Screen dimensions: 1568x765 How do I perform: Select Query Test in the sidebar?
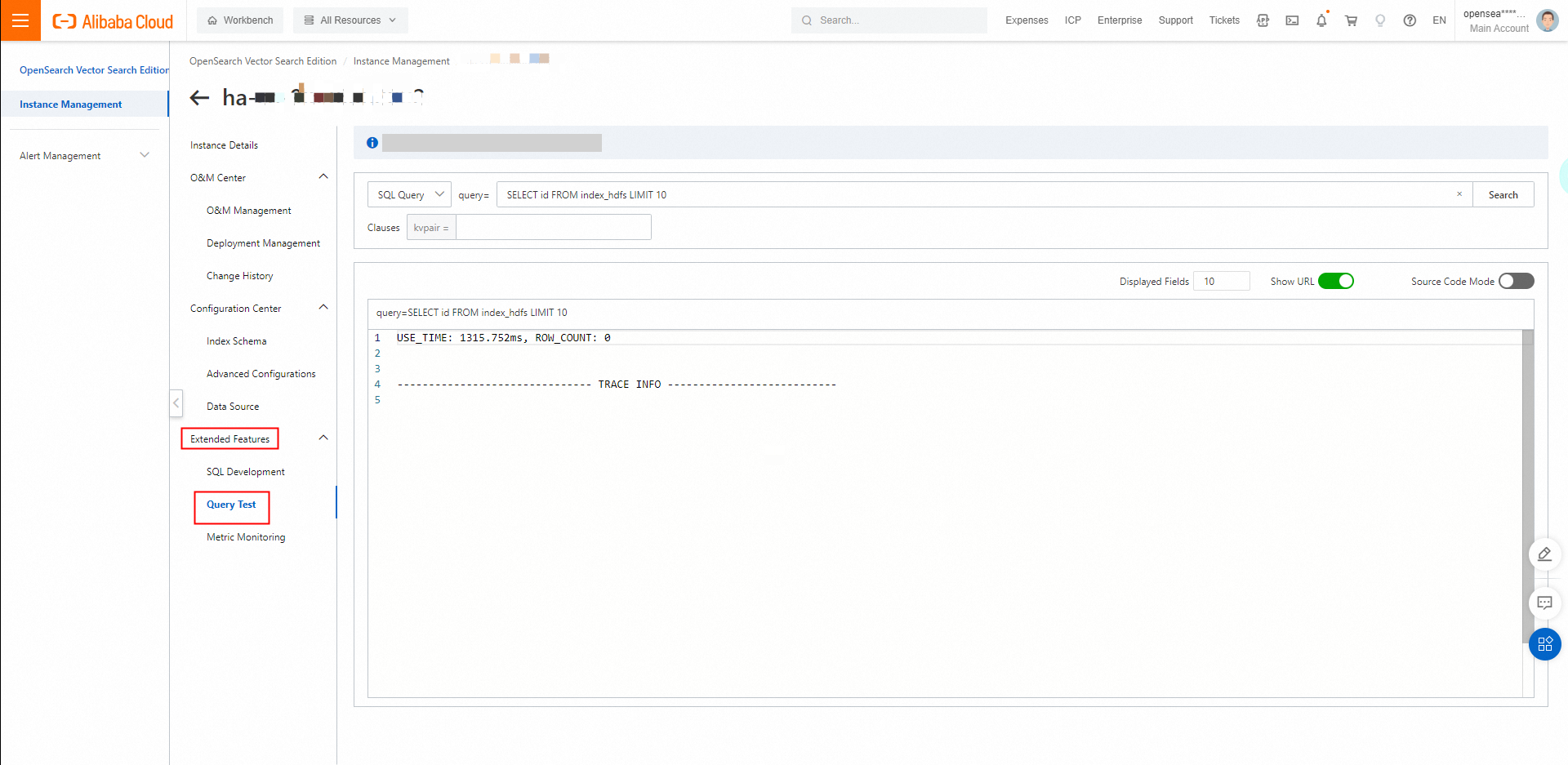(231, 505)
